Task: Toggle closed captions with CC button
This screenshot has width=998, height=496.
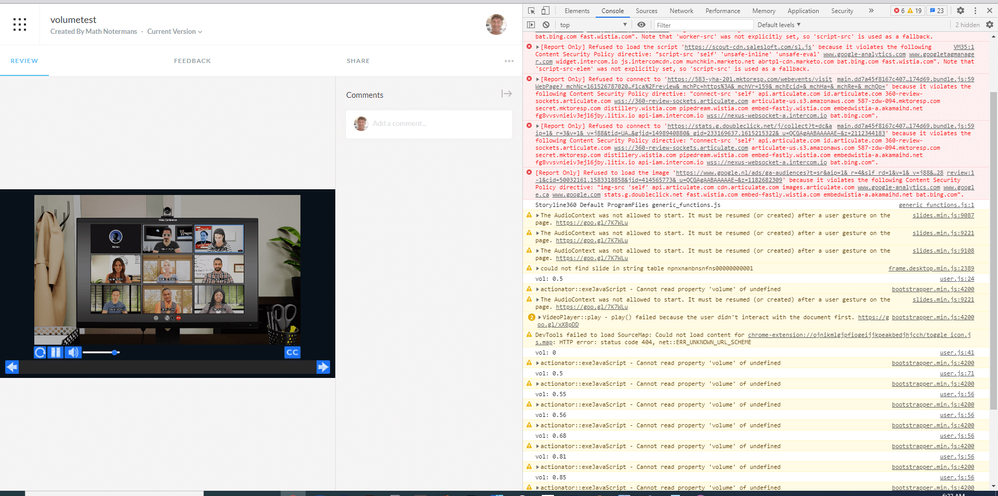Action: click(x=292, y=352)
